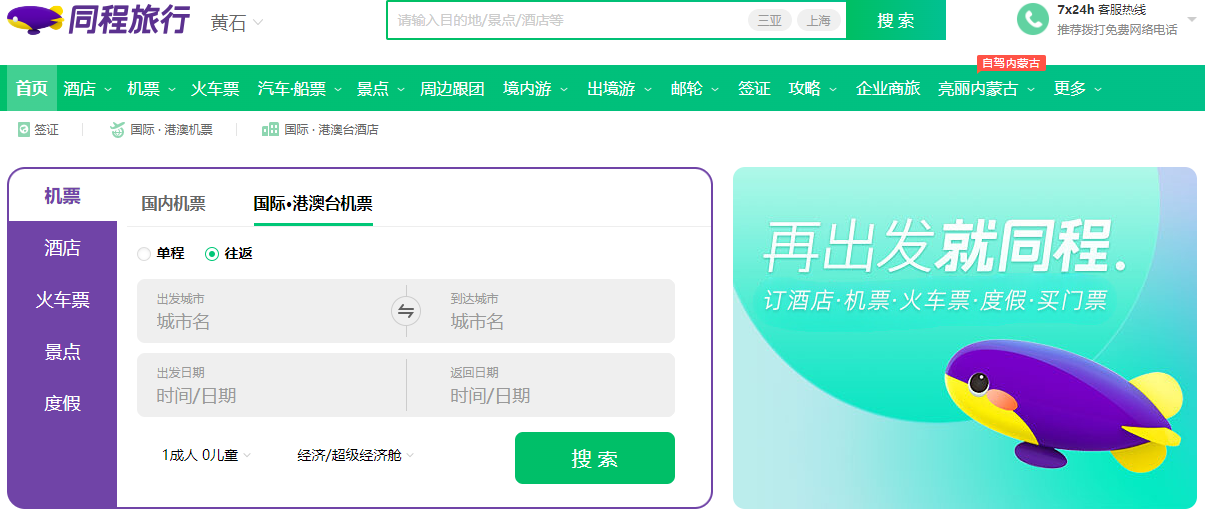Expand the 亮丽内蒙古 navigation dropdown

[1030, 89]
